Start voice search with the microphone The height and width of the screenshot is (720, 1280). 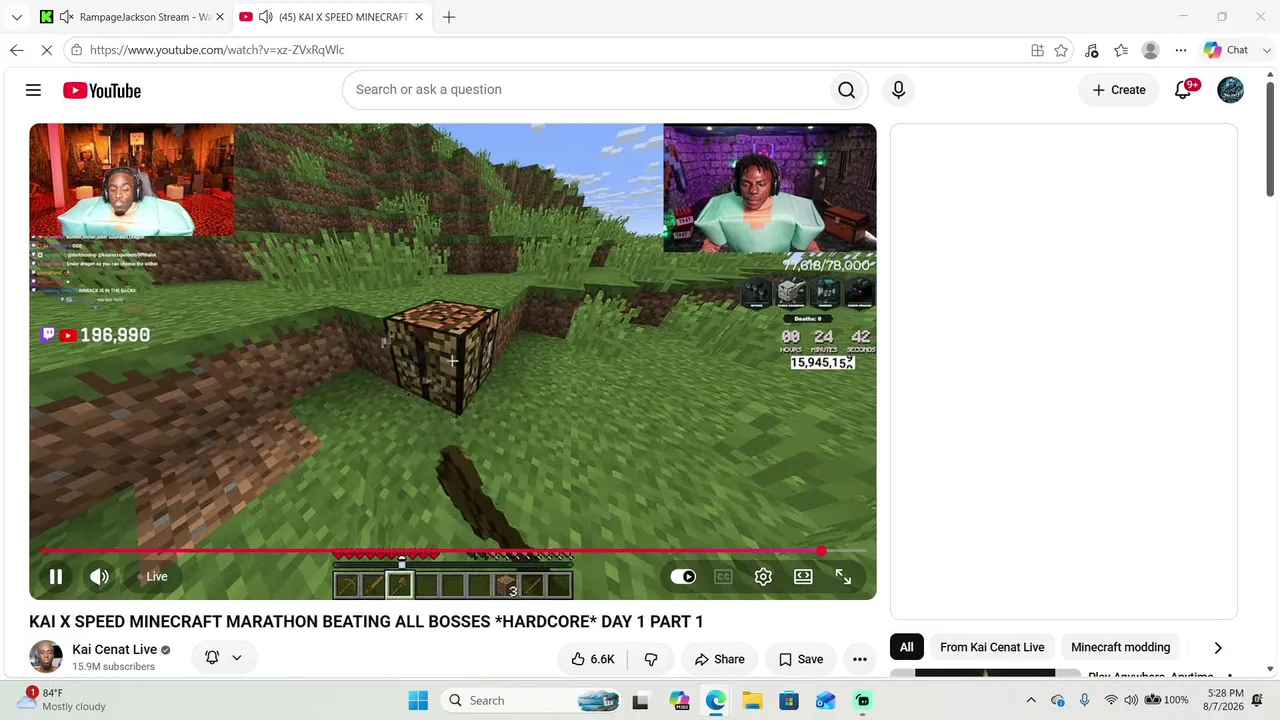point(898,90)
